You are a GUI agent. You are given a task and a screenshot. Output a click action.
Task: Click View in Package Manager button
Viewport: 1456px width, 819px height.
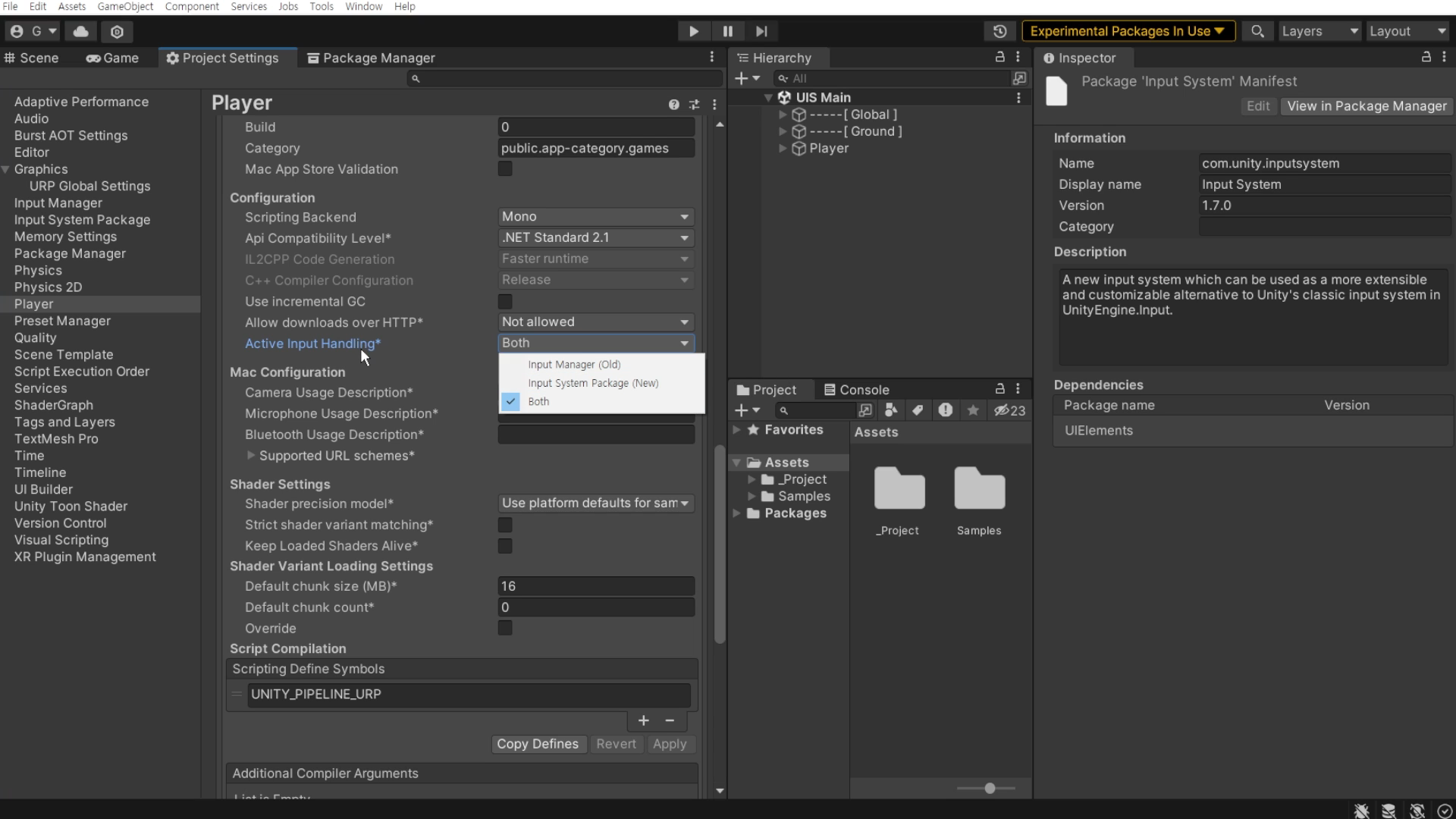click(x=1367, y=106)
